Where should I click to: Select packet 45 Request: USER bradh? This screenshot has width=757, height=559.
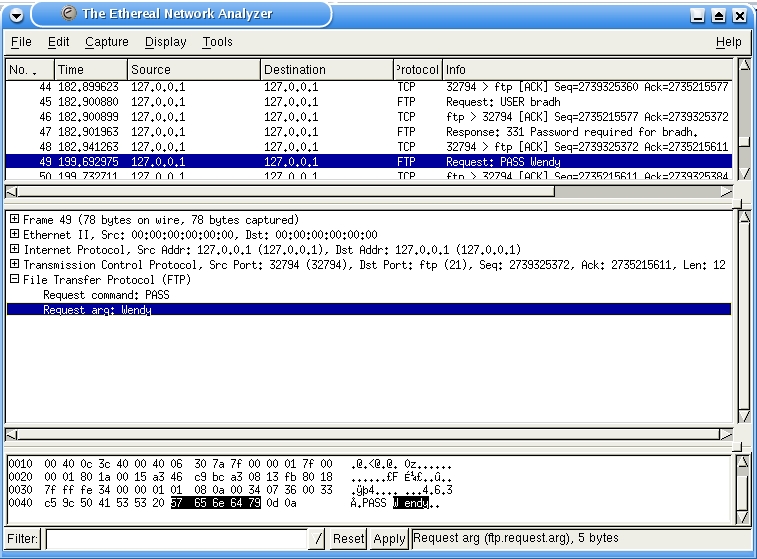tap(368, 102)
